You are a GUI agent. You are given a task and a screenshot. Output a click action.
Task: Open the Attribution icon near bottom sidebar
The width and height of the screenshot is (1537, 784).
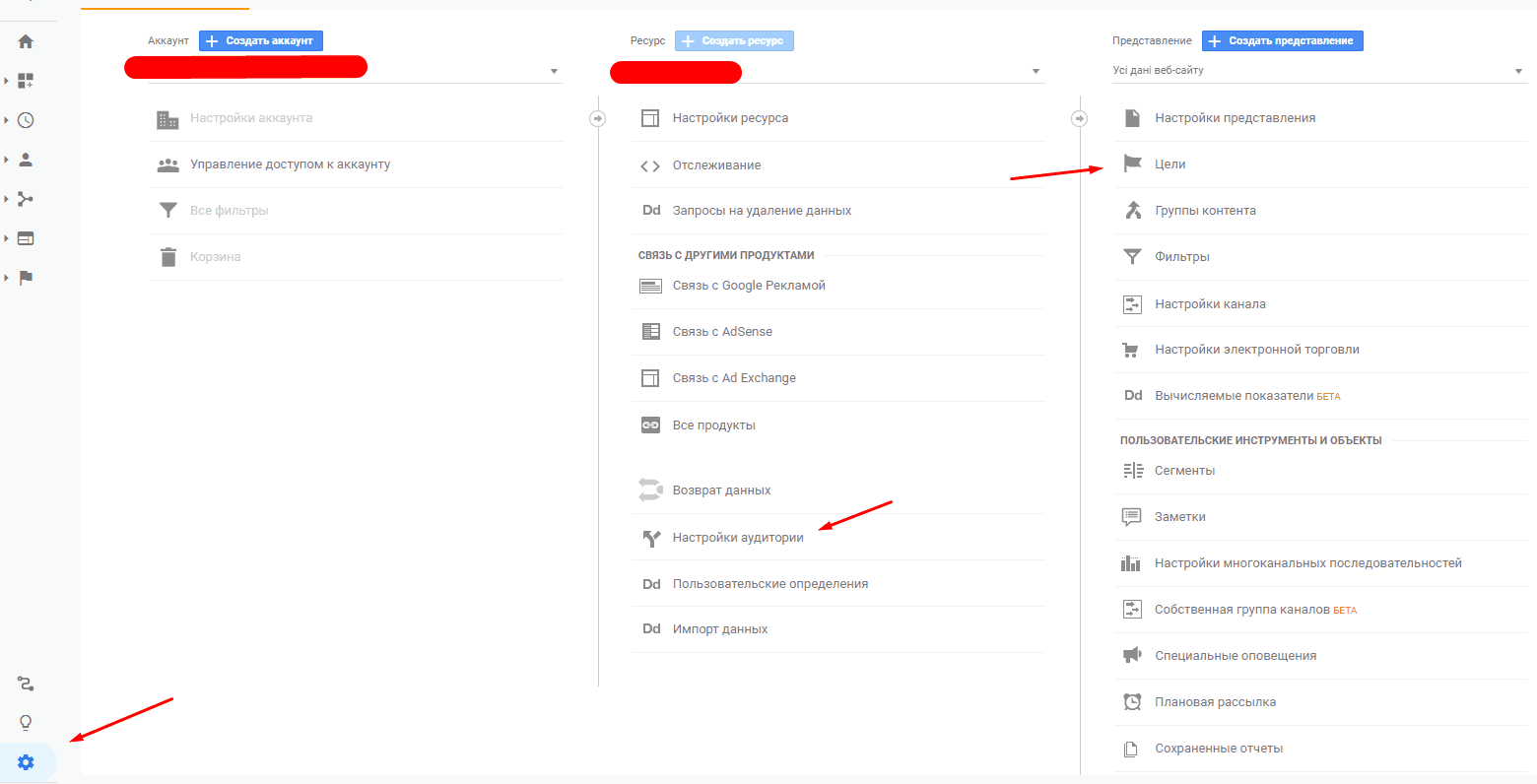(x=27, y=683)
